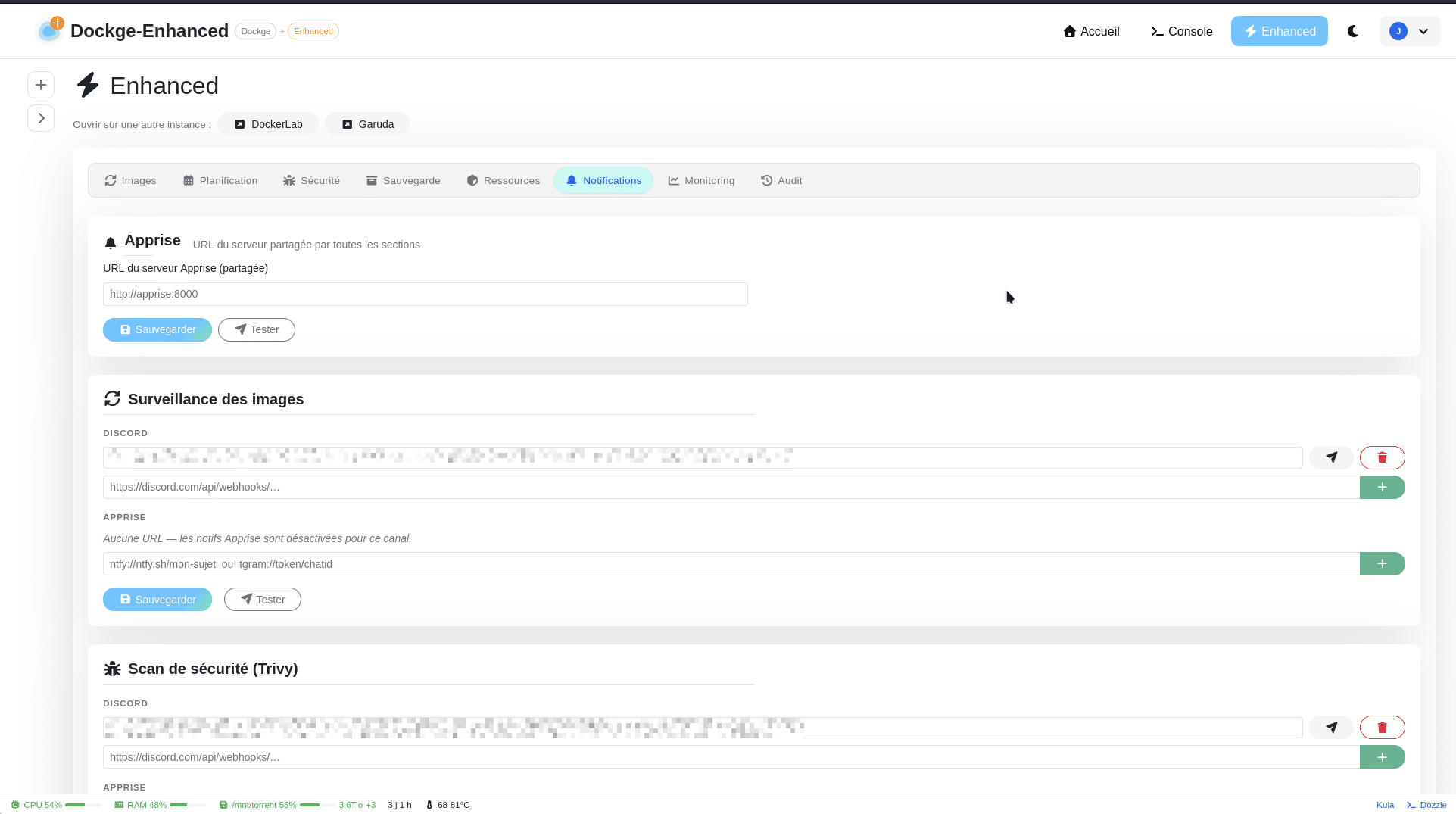Add Discord webhook to Scan de sécurité

1383,757
